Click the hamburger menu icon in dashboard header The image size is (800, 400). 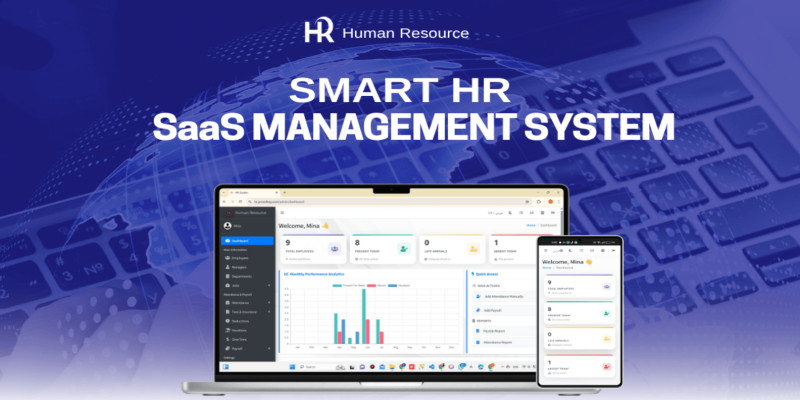click(283, 213)
